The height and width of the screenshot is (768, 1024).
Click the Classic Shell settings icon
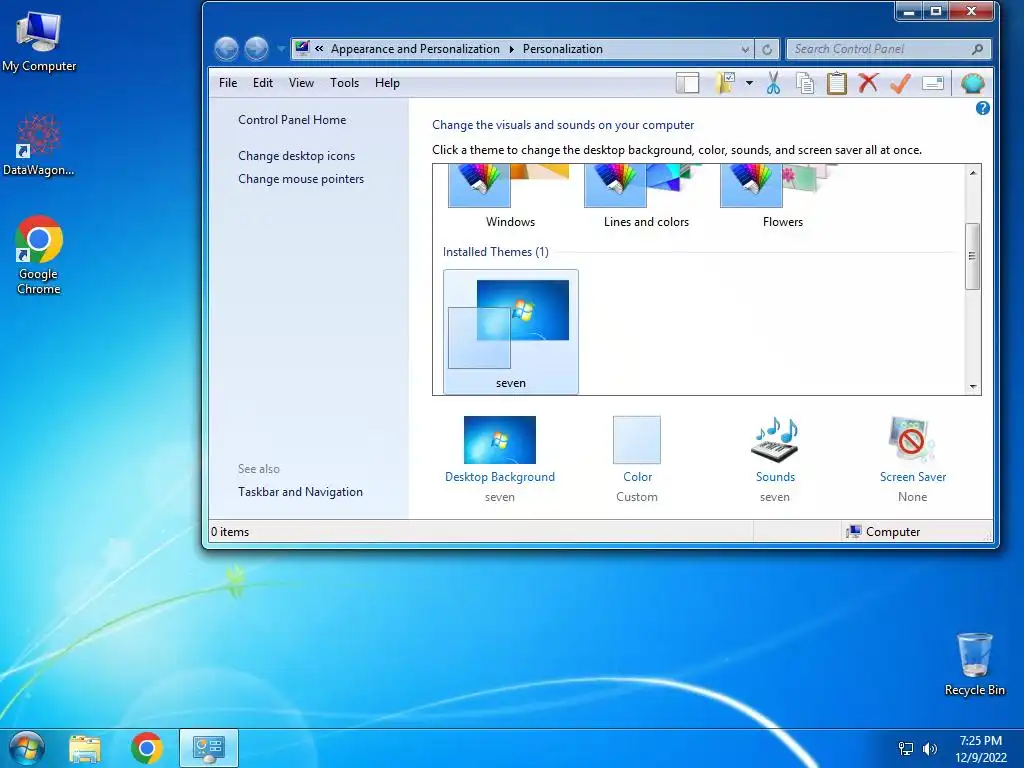click(972, 83)
